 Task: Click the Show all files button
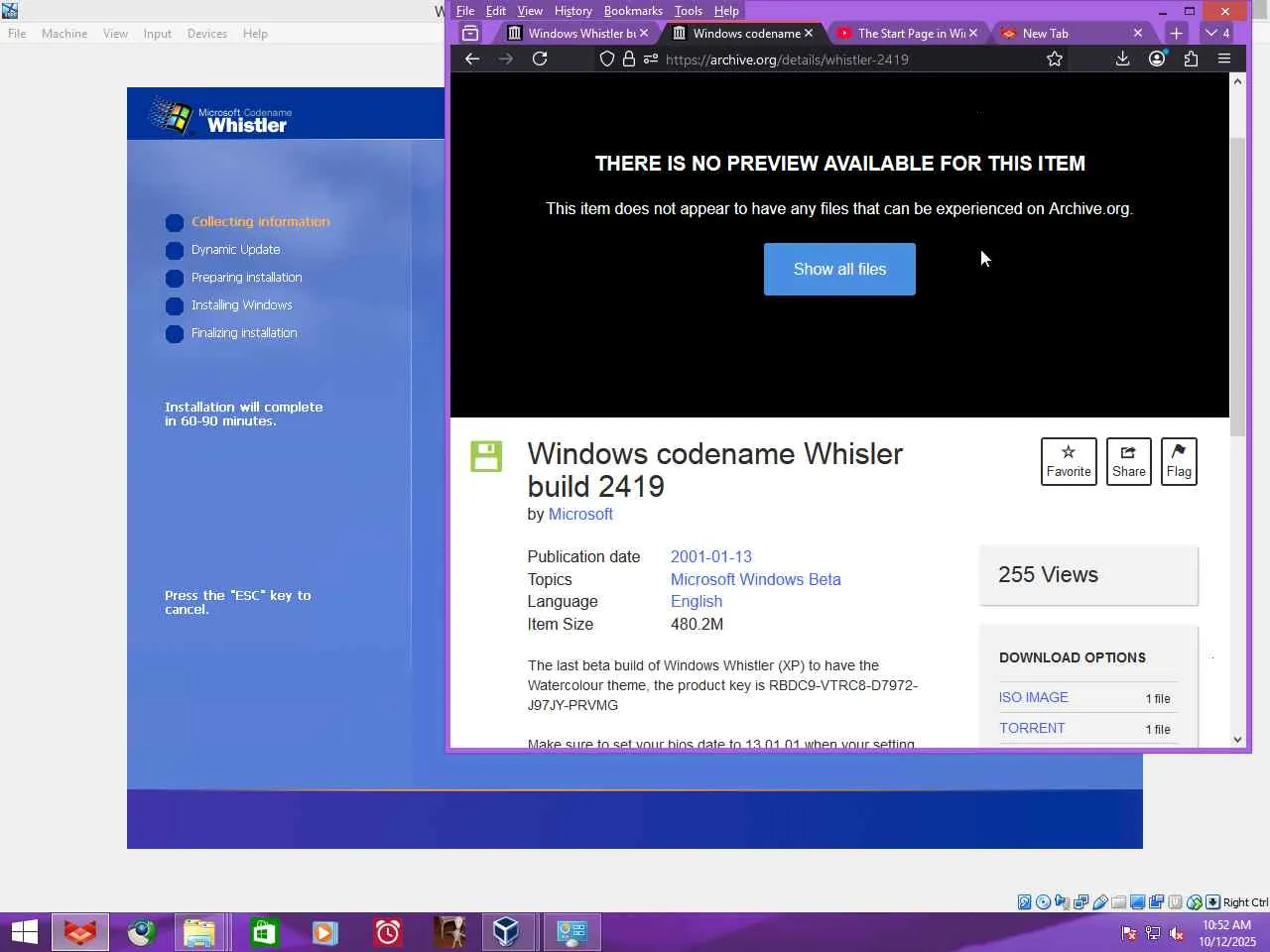tap(839, 269)
